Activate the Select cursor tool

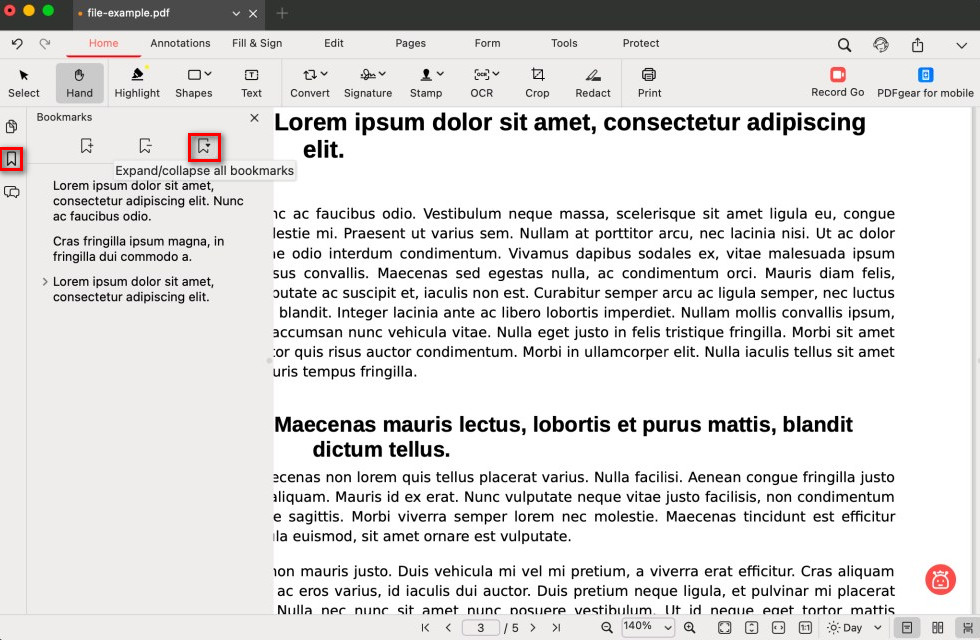(x=24, y=82)
